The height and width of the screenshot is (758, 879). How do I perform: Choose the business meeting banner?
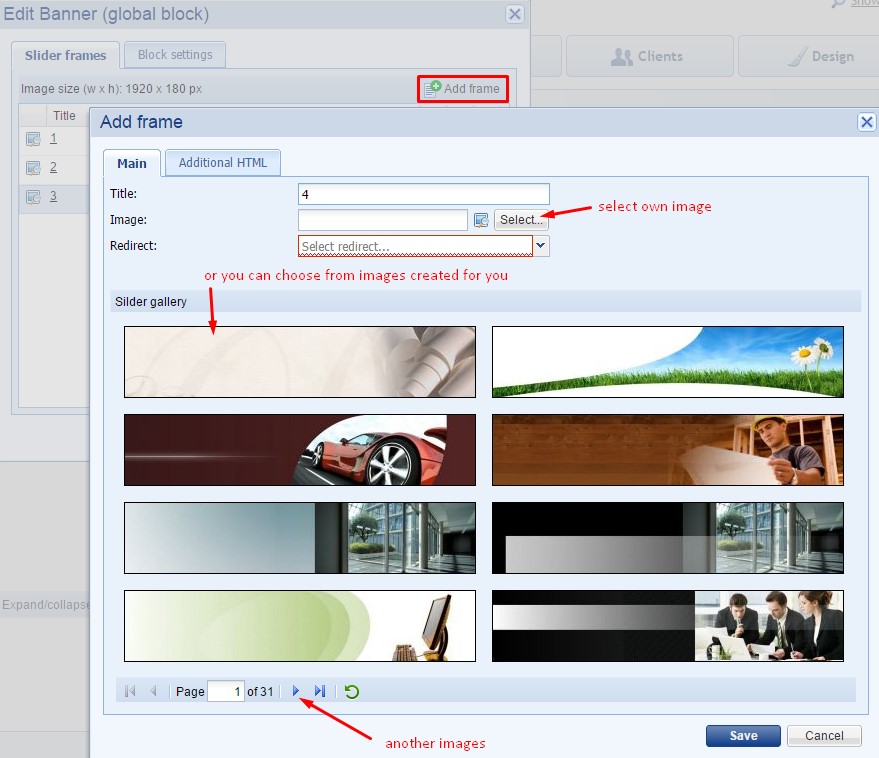pyautogui.click(x=668, y=626)
